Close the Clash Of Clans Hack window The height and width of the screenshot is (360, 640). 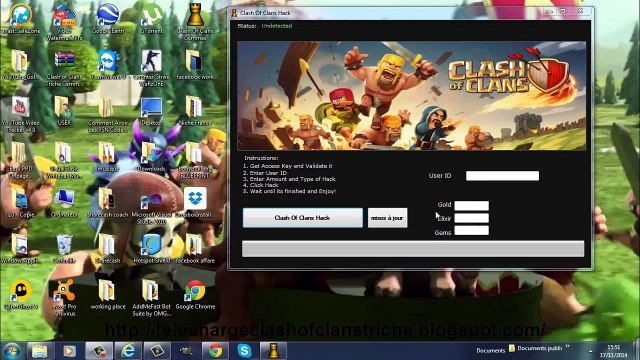(581, 11)
